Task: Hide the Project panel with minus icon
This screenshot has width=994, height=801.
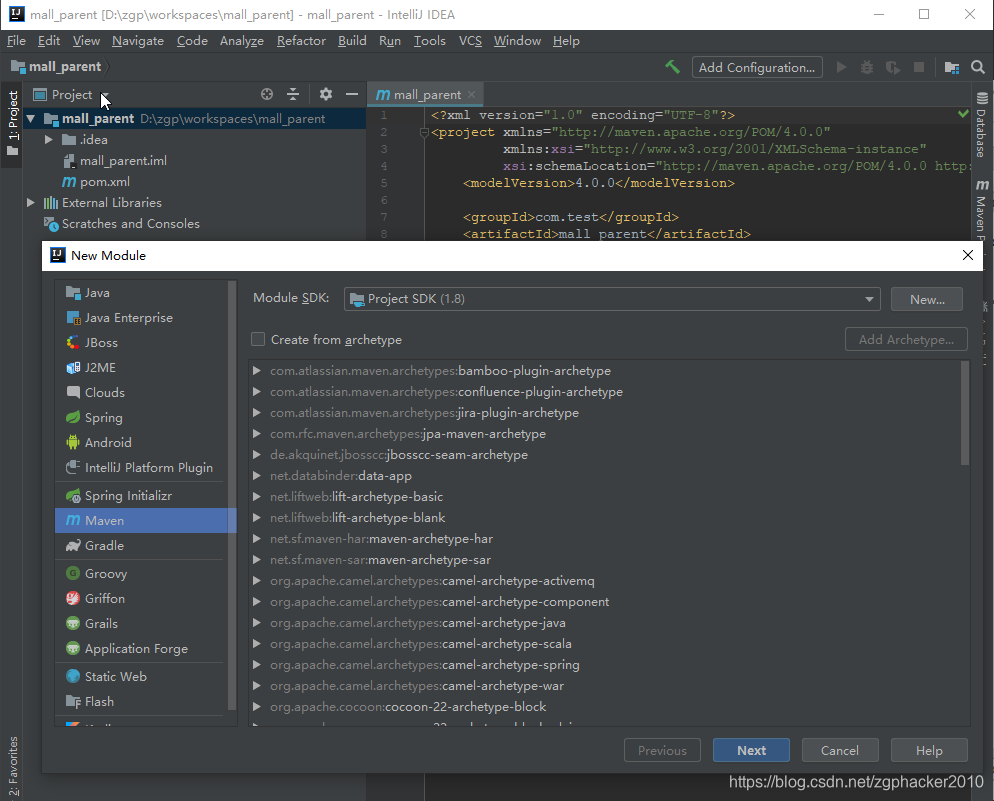Action: tap(352, 94)
